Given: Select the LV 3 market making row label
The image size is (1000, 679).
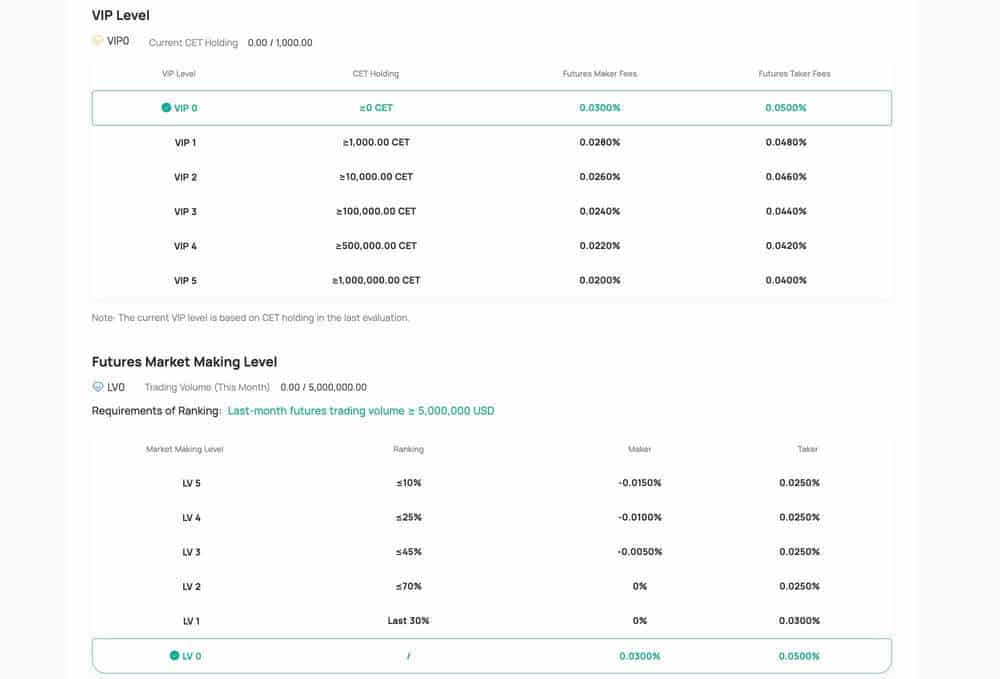Looking at the screenshot, I should point(191,552).
